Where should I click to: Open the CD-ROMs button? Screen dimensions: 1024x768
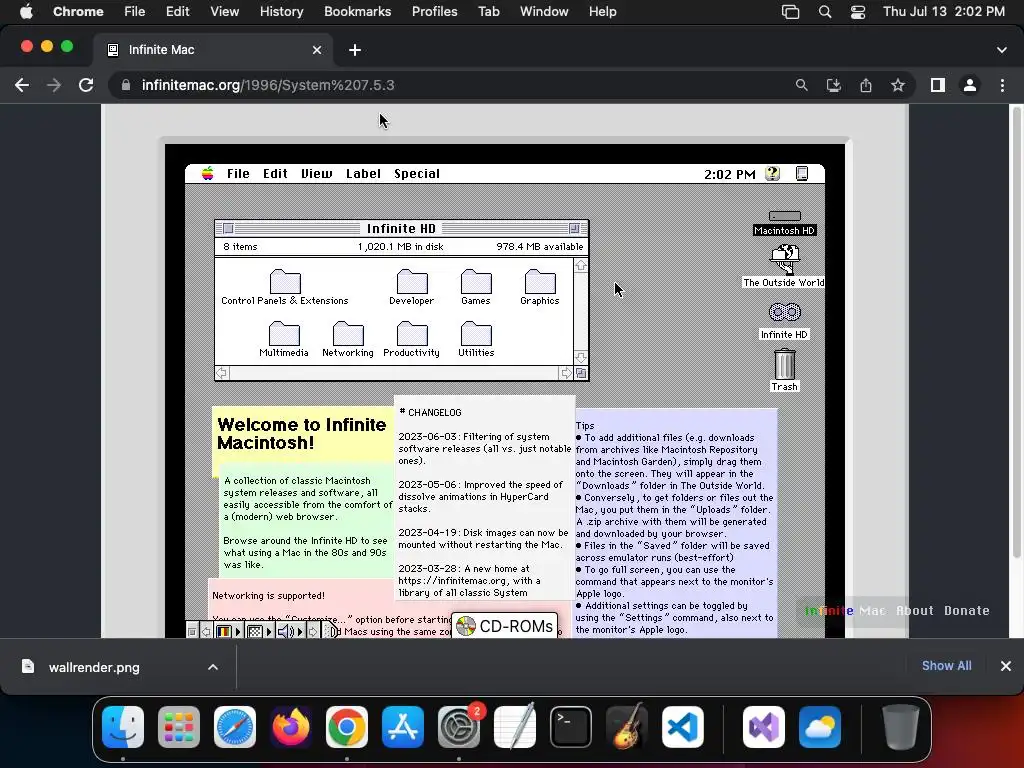(504, 626)
